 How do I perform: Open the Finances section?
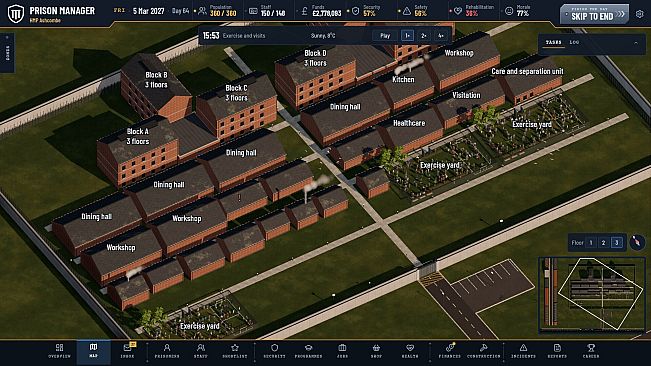pyautogui.click(x=450, y=351)
